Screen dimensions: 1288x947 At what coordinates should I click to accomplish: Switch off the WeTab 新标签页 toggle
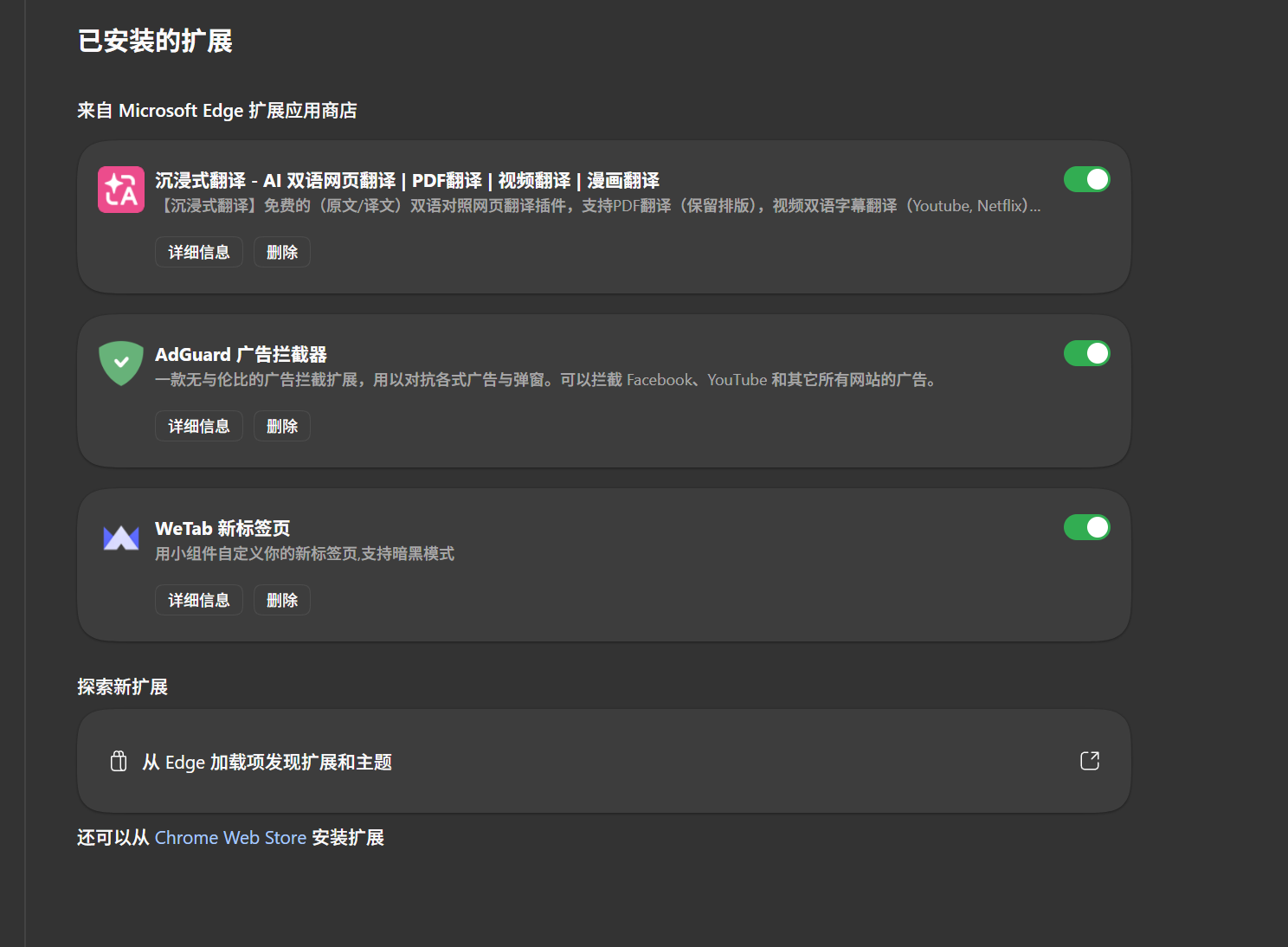[x=1087, y=527]
